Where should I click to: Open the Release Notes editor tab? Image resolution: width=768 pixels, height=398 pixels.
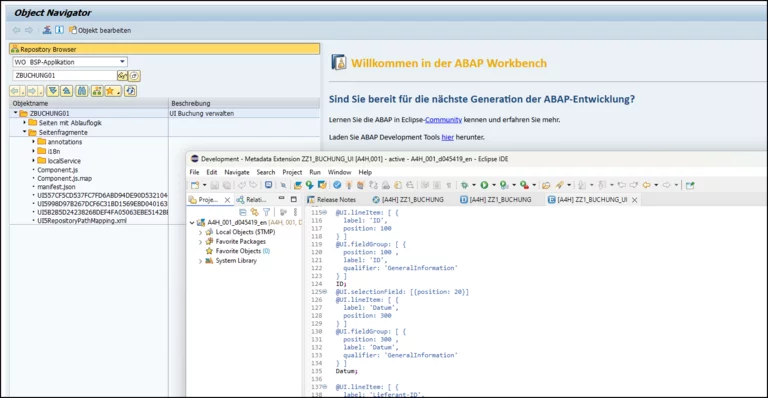(x=331, y=200)
